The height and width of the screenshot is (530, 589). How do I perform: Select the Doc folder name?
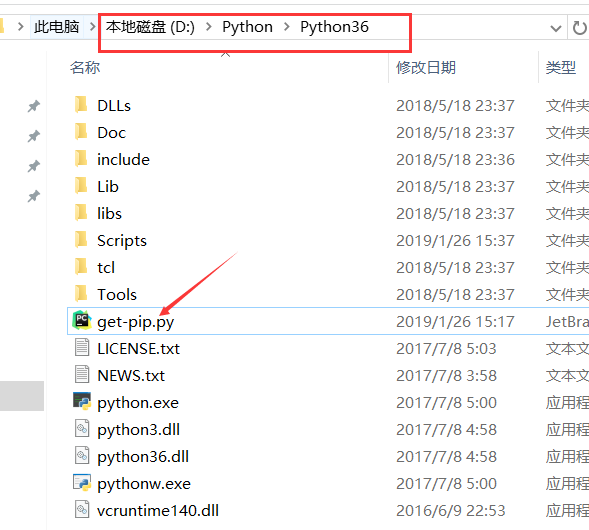coord(112,133)
